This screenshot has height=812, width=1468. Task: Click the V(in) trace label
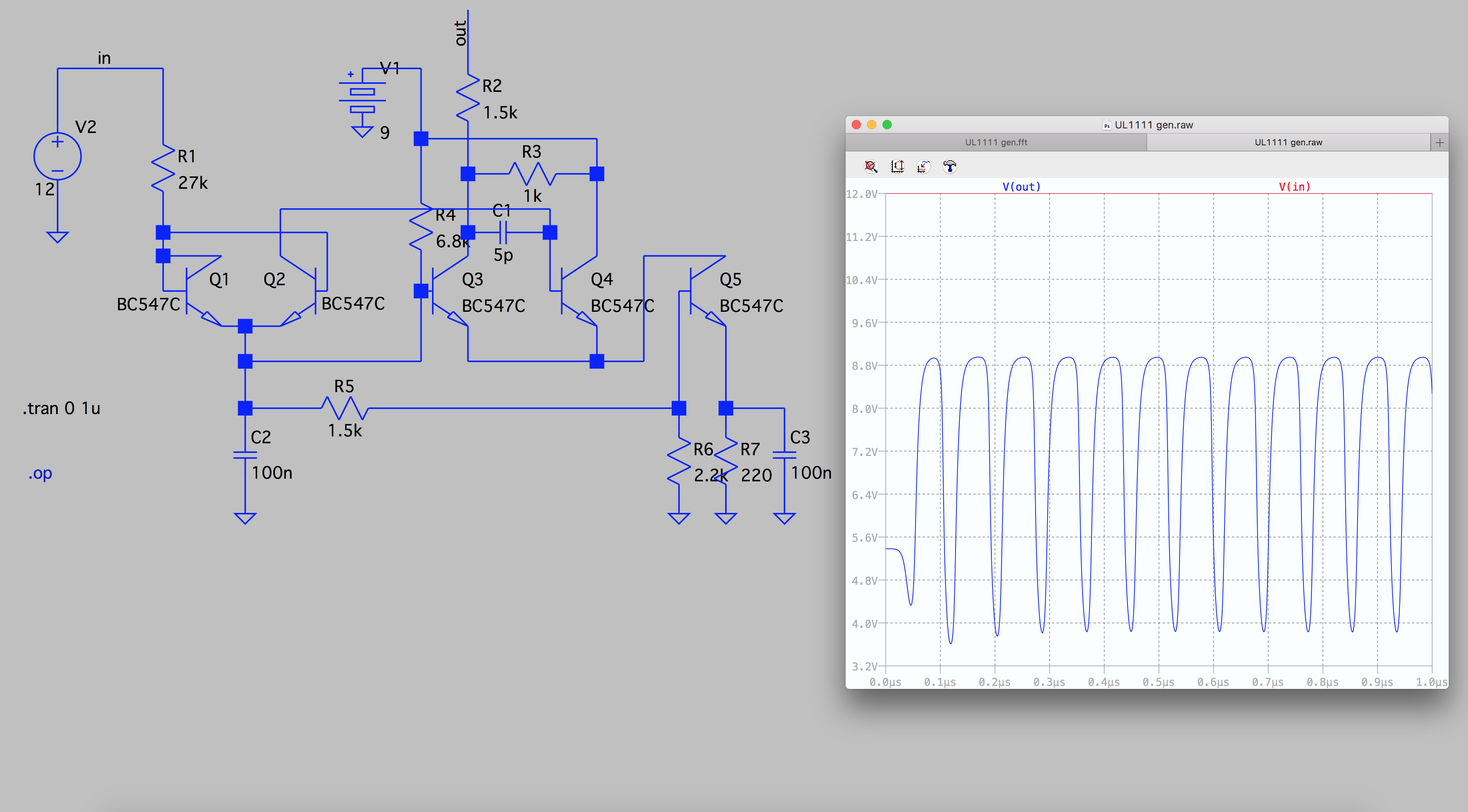tap(1294, 187)
